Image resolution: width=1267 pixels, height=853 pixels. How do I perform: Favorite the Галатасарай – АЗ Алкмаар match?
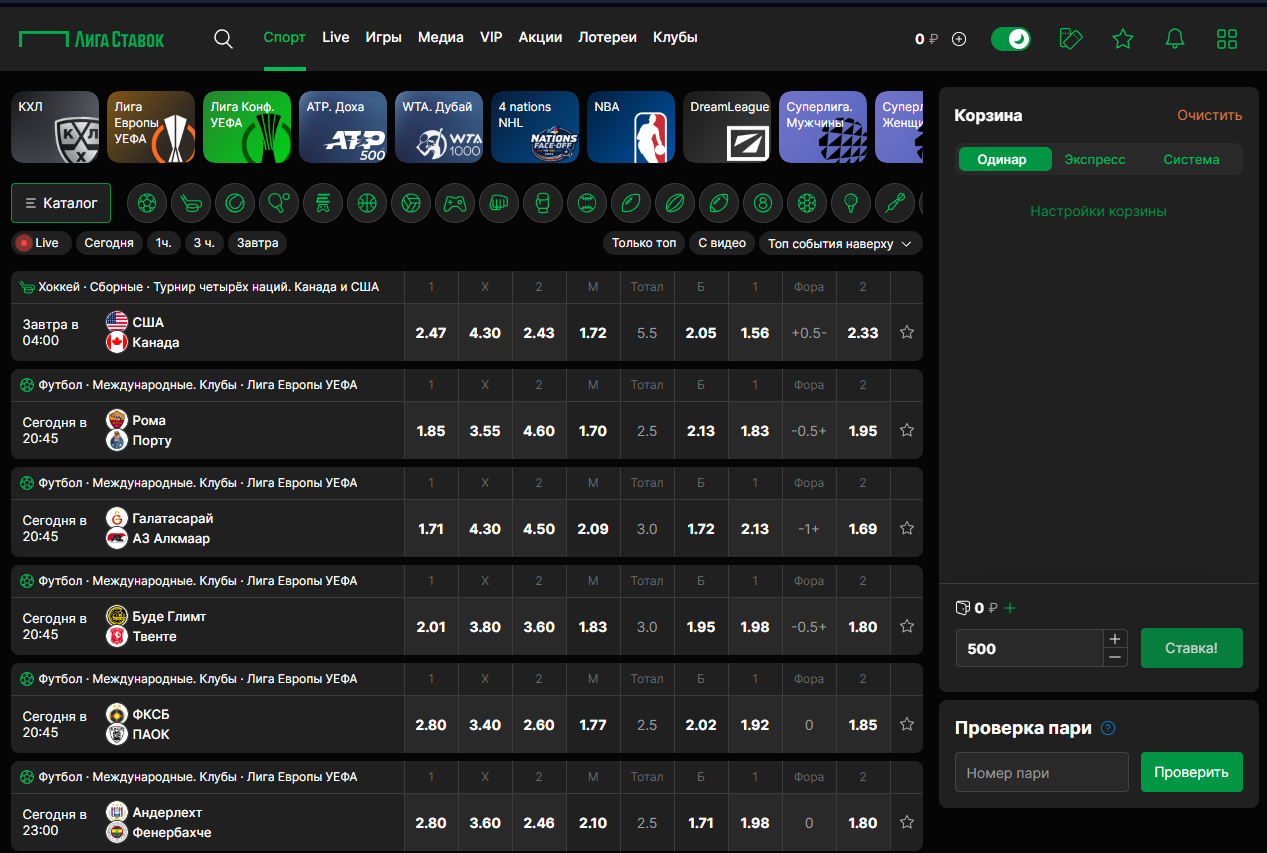click(907, 528)
